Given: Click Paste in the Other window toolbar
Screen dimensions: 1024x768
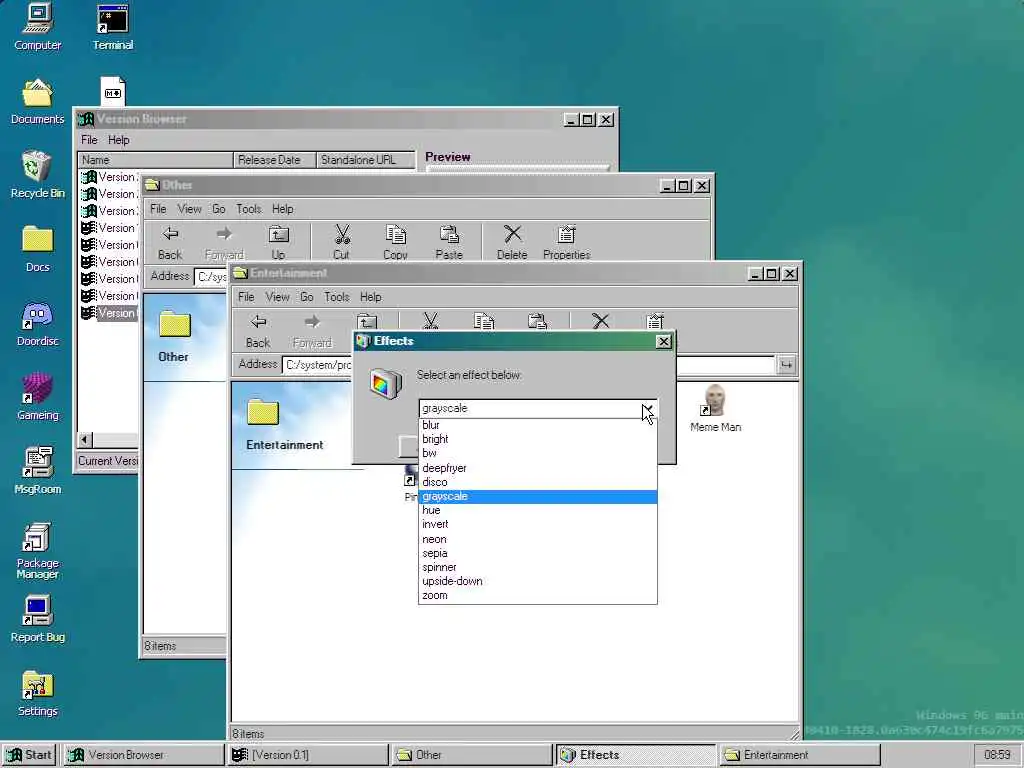Looking at the screenshot, I should [449, 243].
